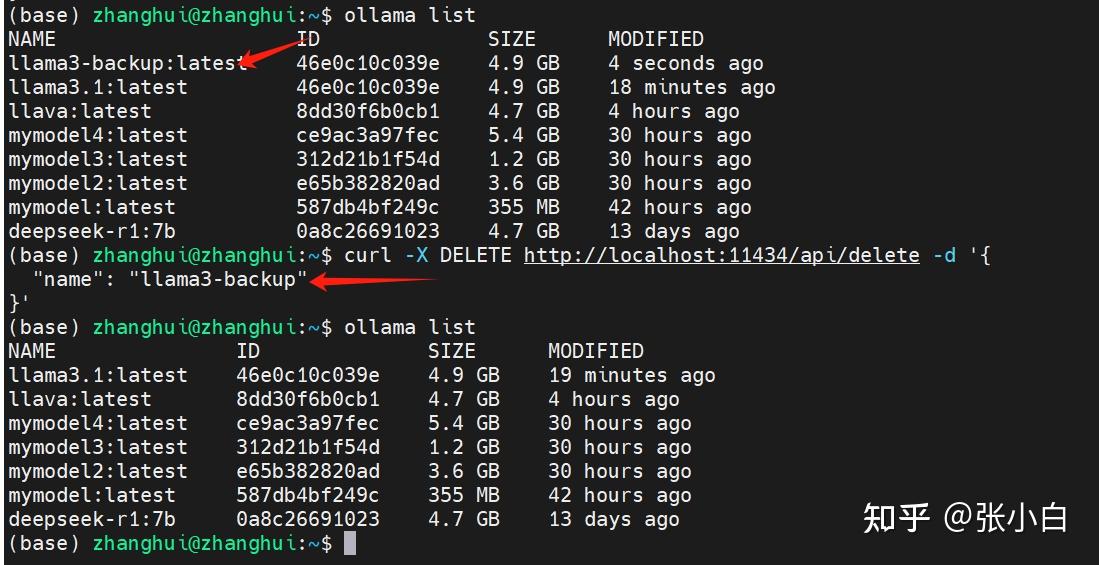This screenshot has height=565, width=1099.
Task: Select the deepseek-r1:7b name in the second list
Action: (92, 519)
